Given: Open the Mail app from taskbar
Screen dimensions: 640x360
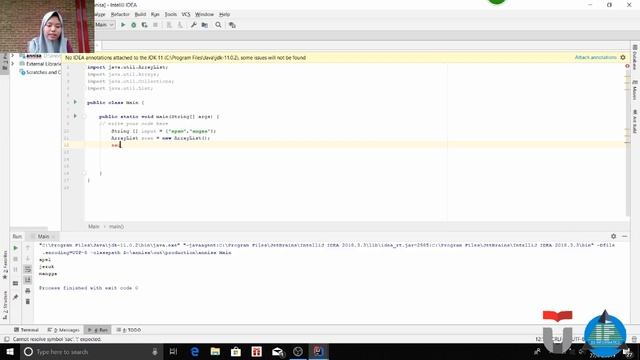Looking at the screenshot, I should pos(278,352).
